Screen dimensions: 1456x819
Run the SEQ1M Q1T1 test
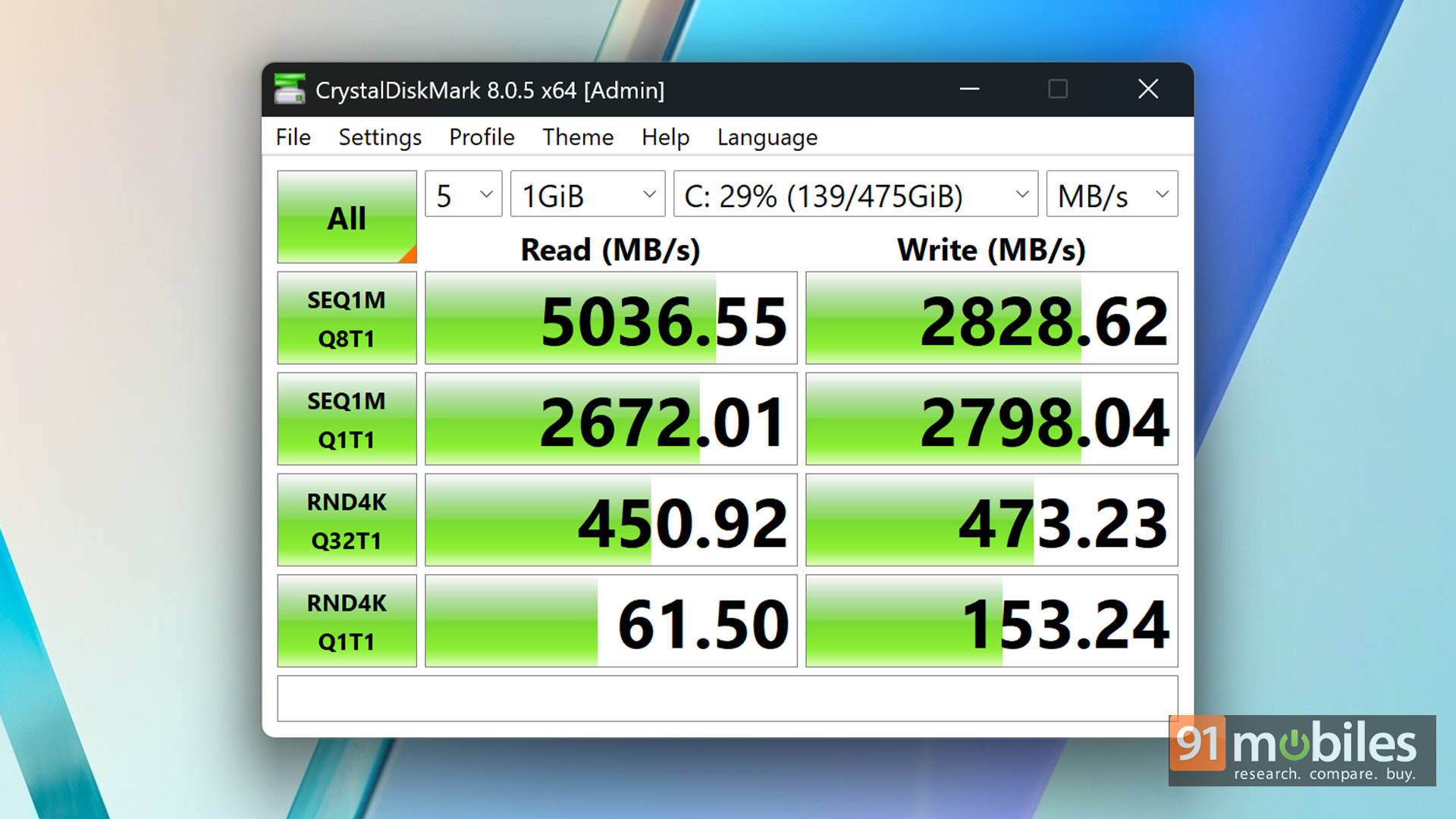(347, 419)
